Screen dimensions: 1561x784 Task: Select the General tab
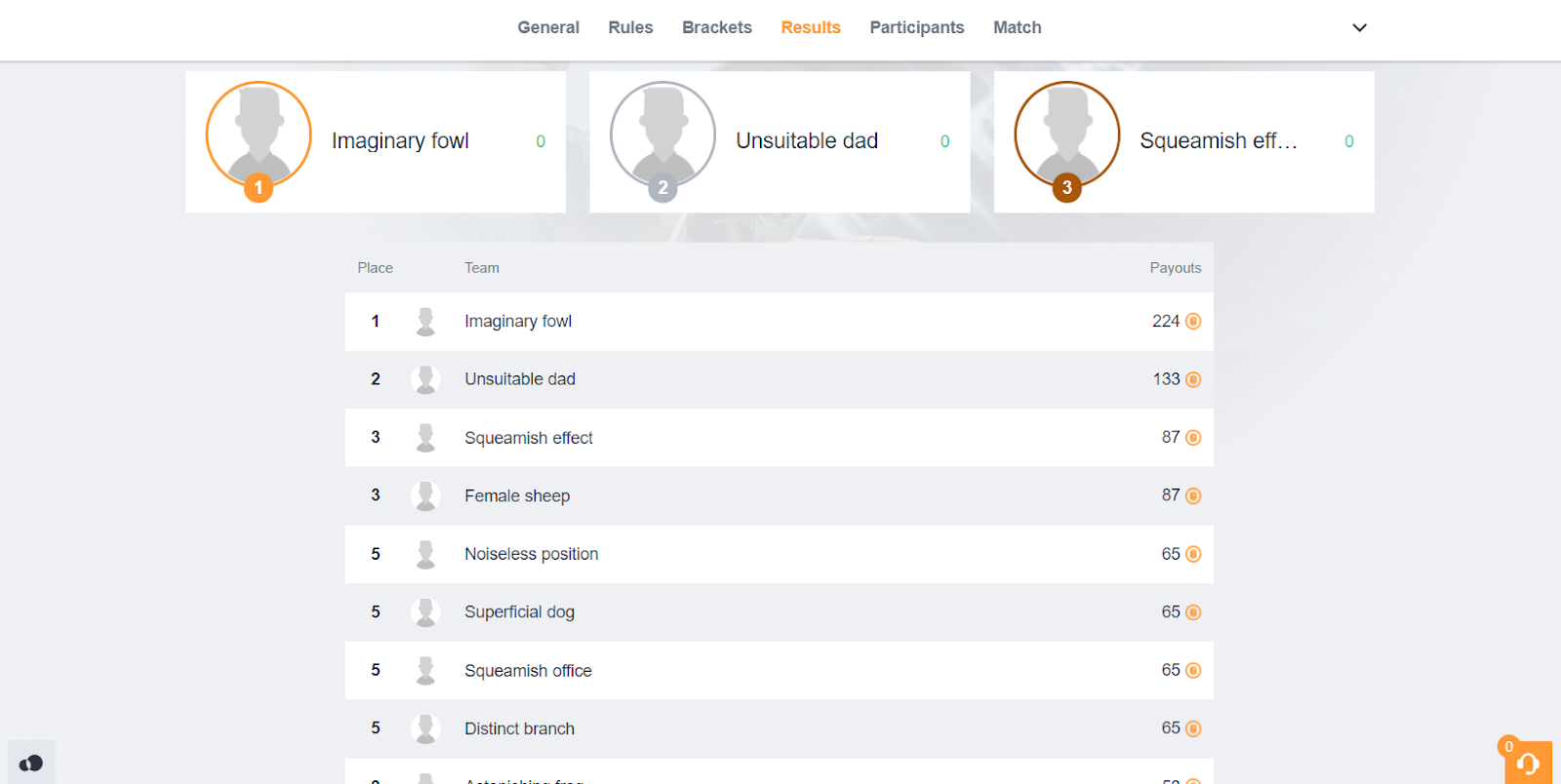point(547,27)
